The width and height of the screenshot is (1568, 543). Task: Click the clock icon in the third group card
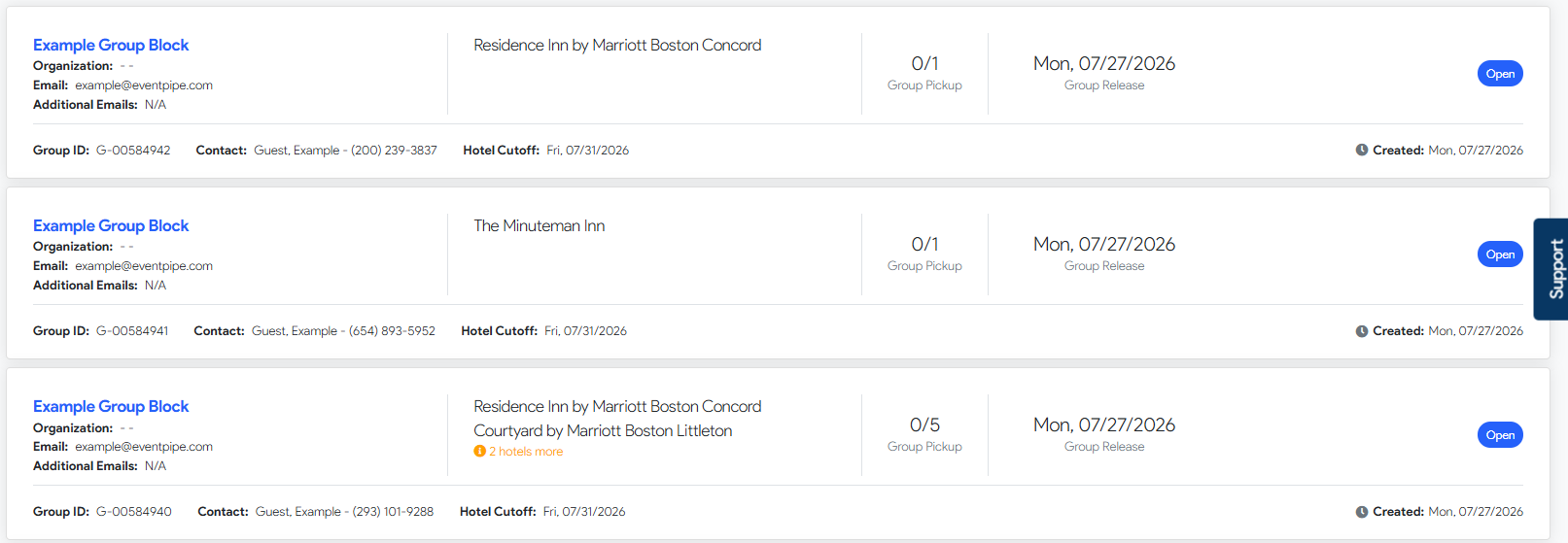1362,512
